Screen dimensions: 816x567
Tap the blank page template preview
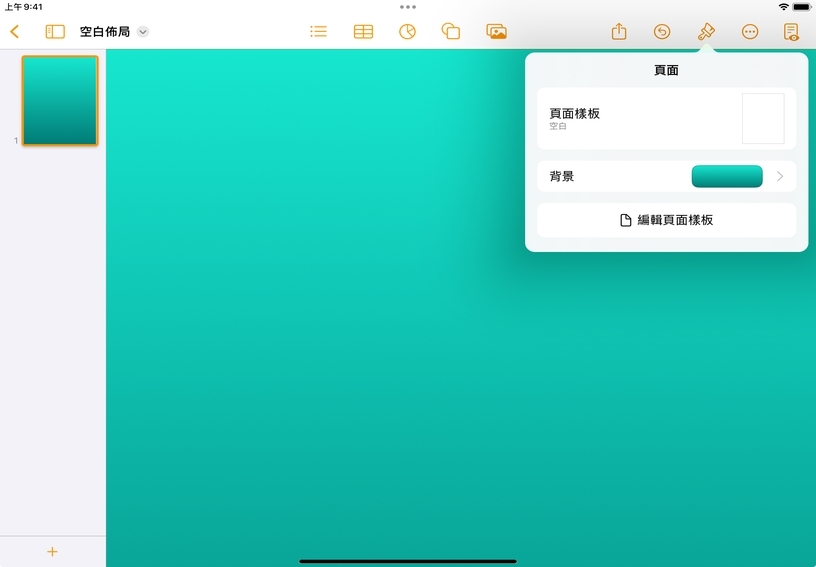click(x=762, y=119)
